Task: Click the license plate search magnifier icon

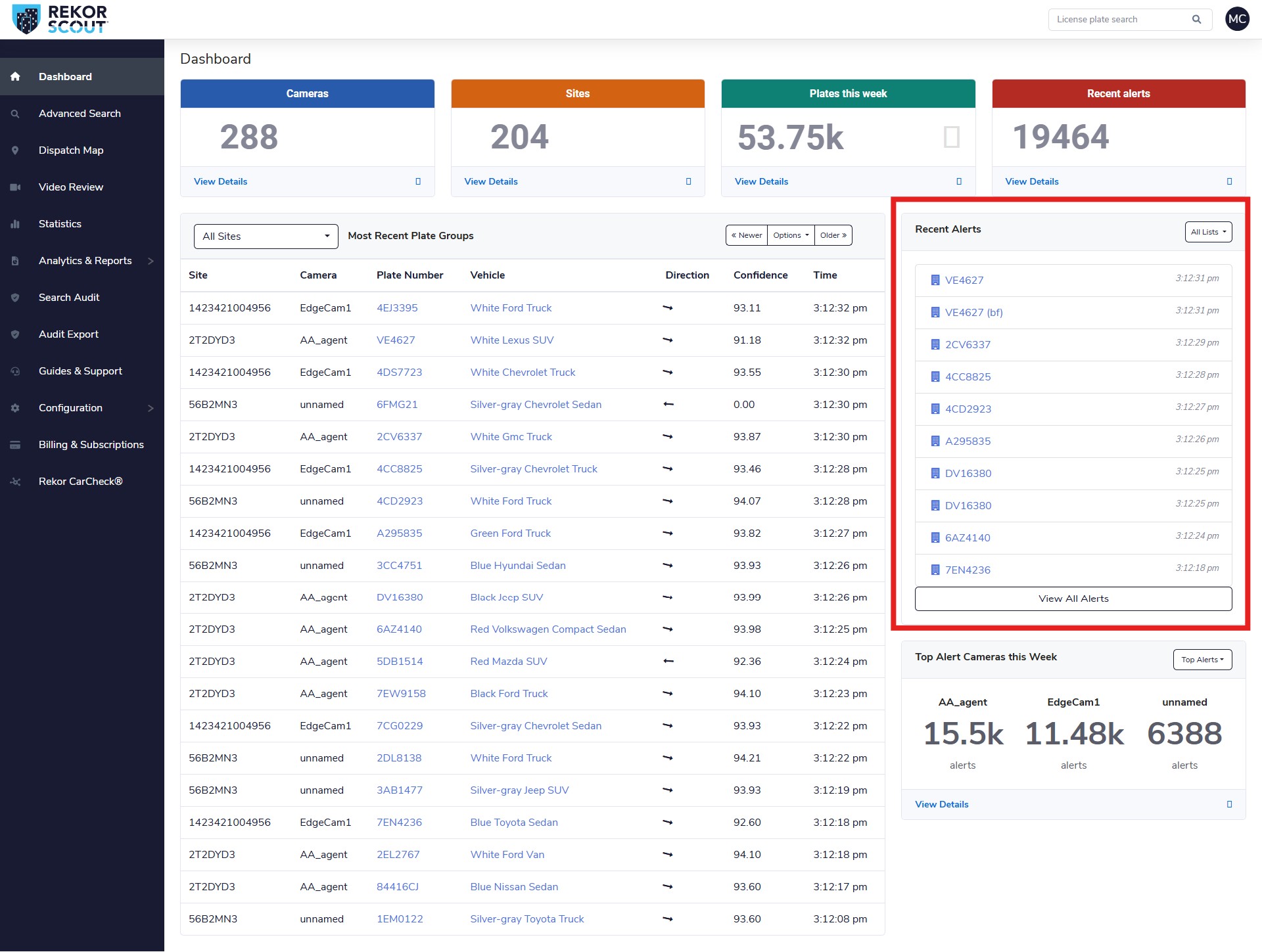Action: tap(1196, 19)
